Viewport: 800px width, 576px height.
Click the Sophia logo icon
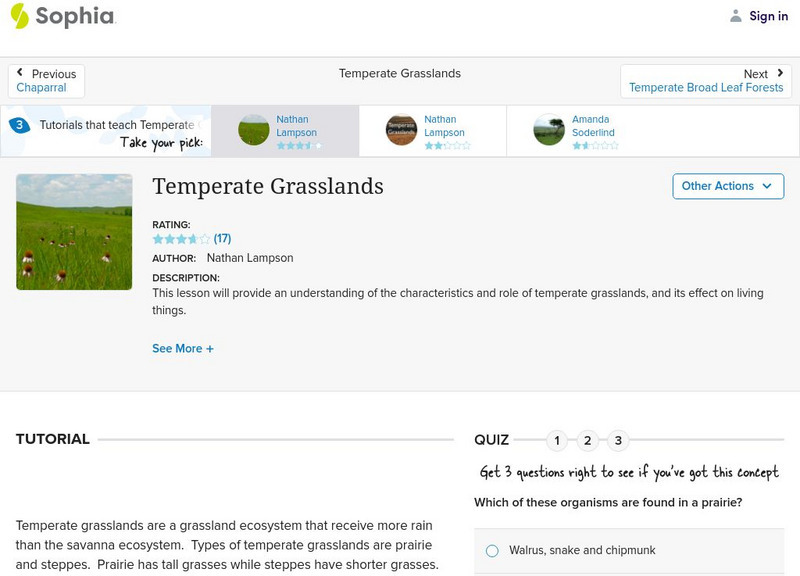(20, 16)
